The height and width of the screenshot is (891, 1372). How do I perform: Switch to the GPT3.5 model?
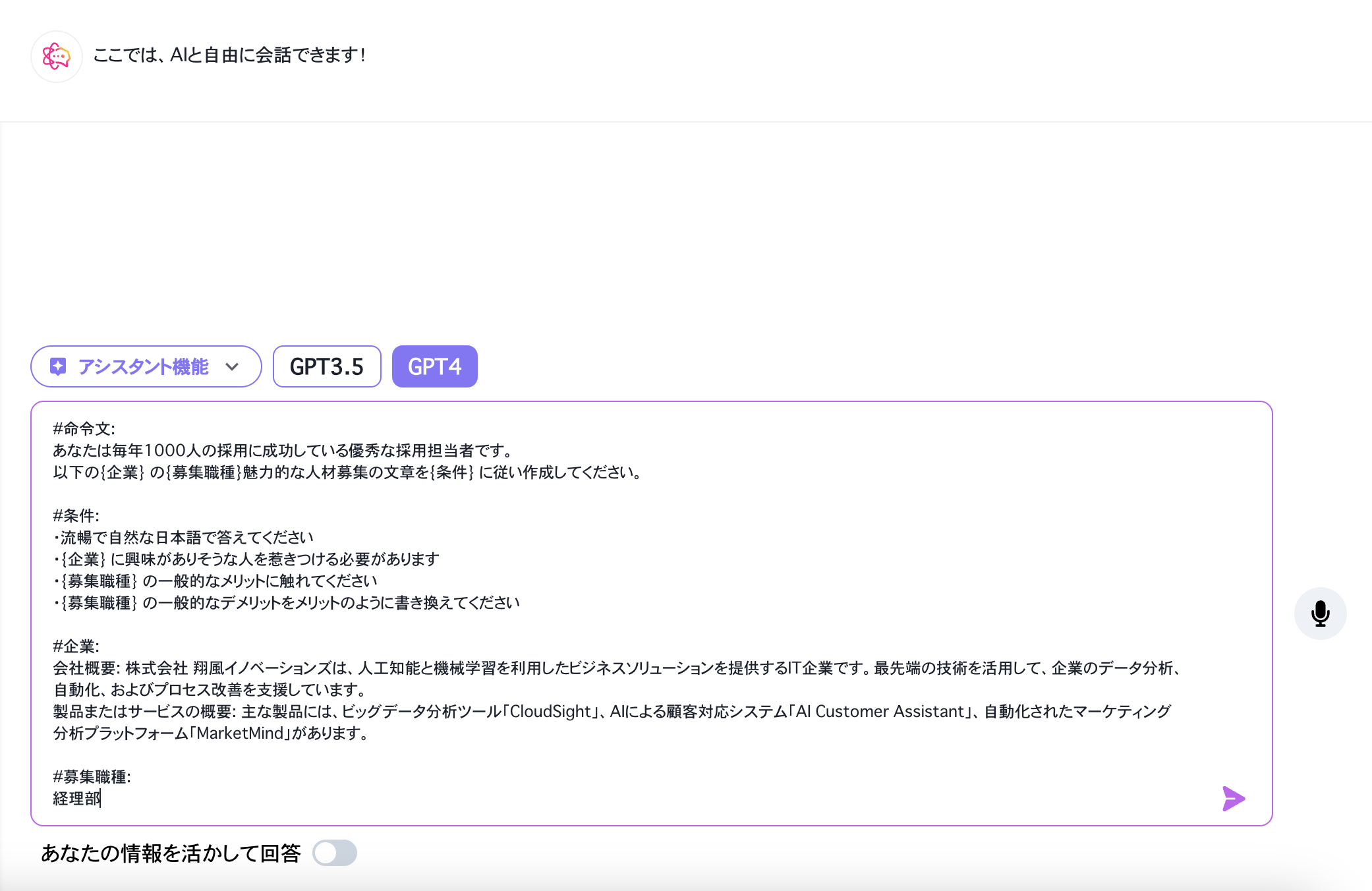point(327,366)
